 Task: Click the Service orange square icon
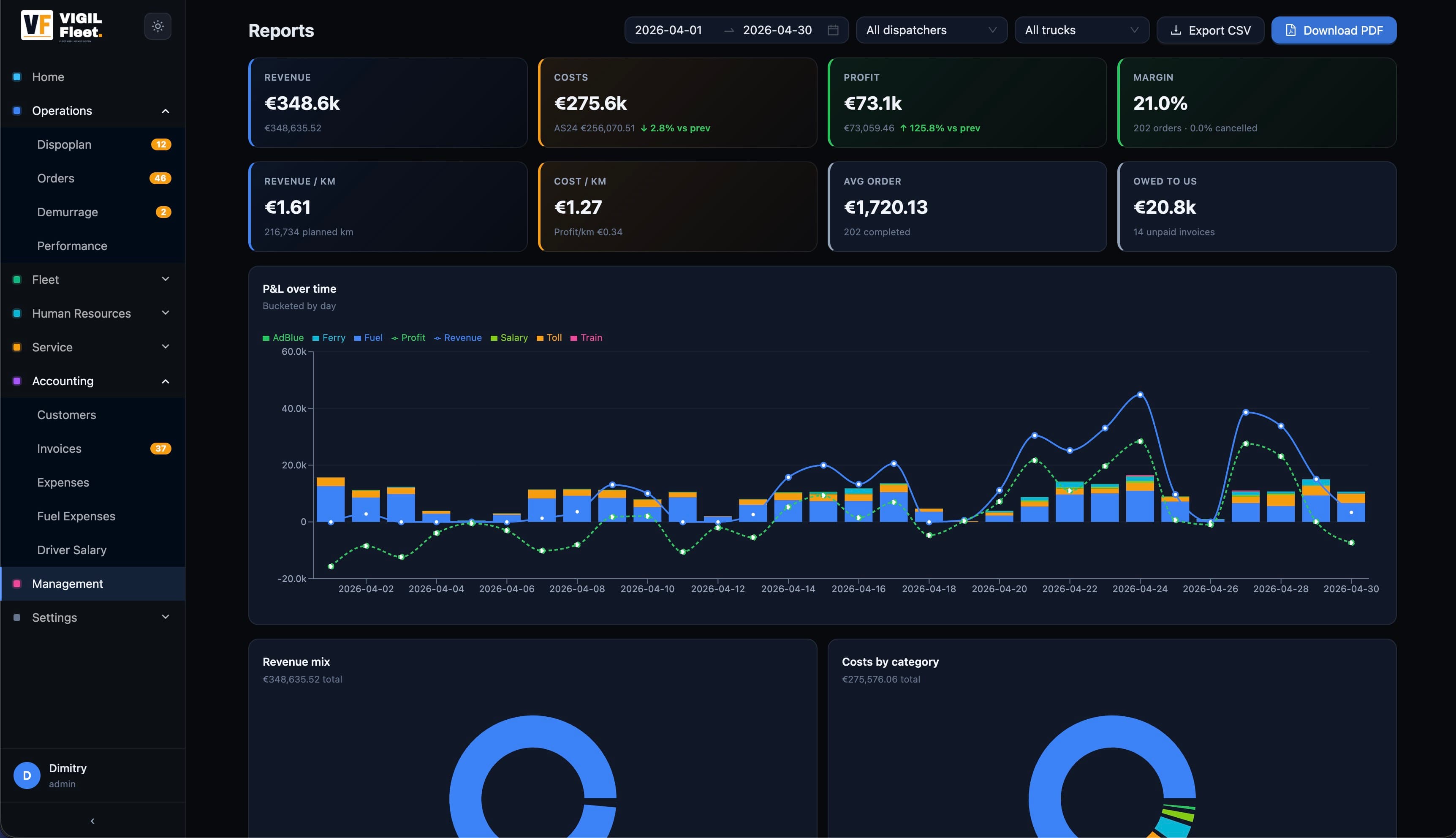click(17, 347)
